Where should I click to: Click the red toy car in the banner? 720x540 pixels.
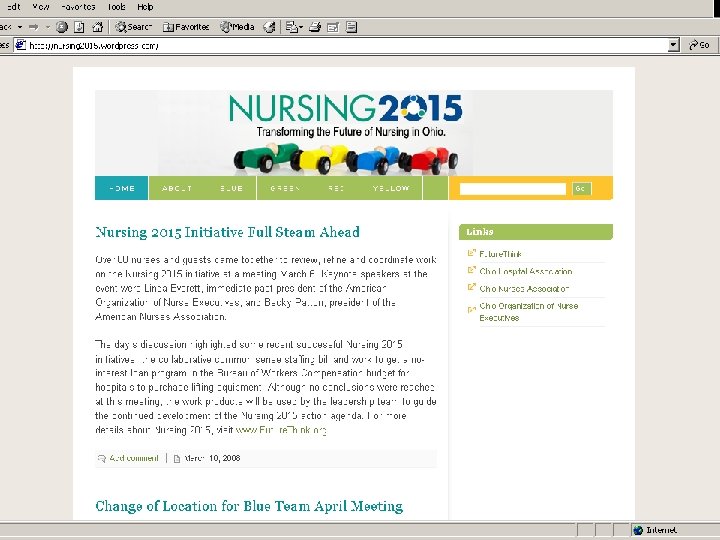point(429,160)
